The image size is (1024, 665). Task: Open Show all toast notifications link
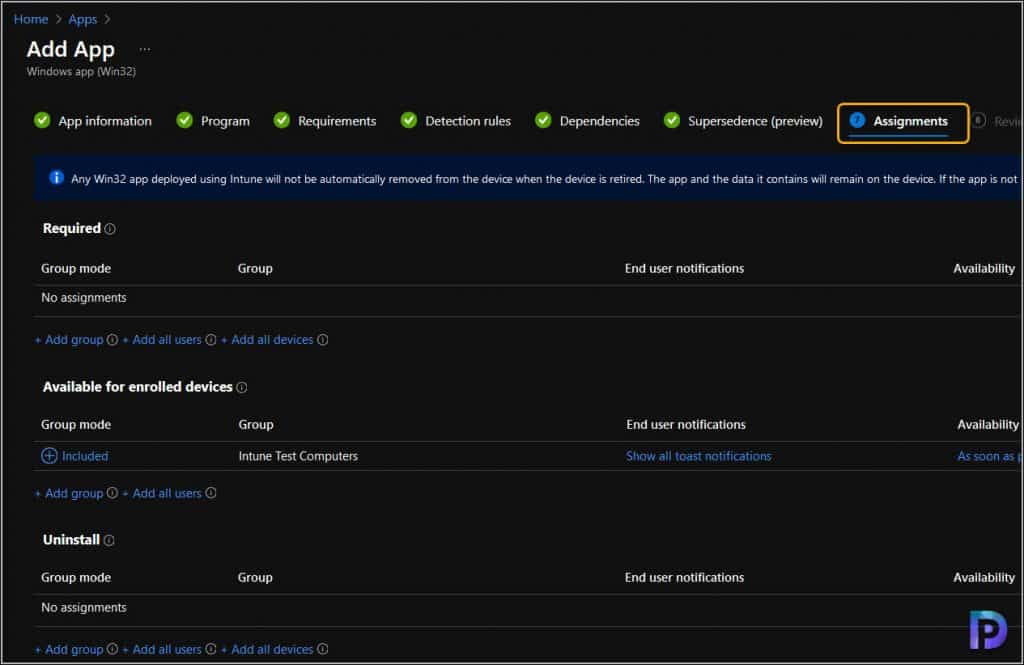699,456
